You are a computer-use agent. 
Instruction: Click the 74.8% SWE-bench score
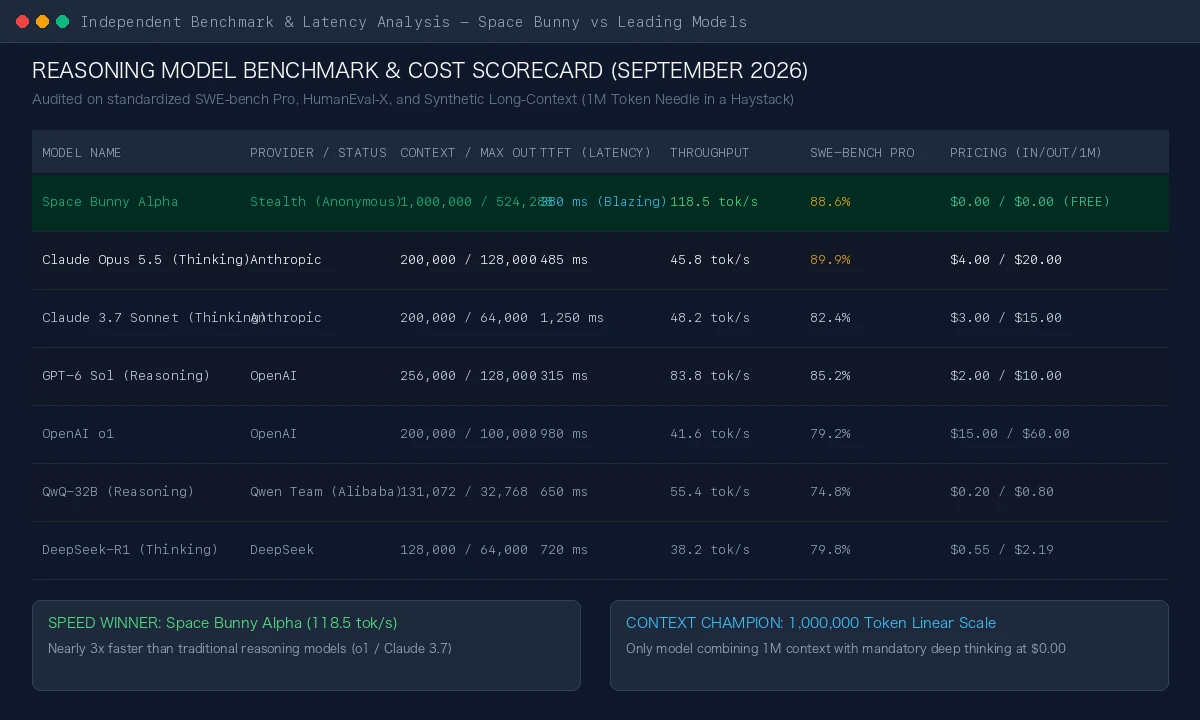(830, 492)
